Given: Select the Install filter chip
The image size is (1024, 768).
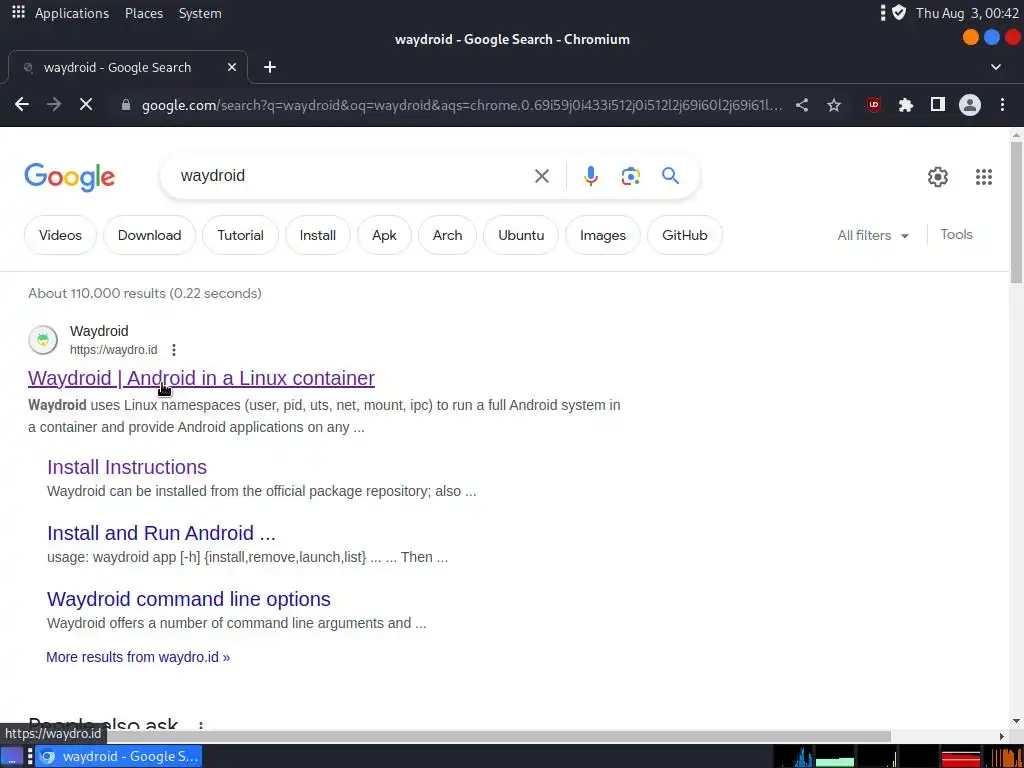Looking at the screenshot, I should [318, 235].
